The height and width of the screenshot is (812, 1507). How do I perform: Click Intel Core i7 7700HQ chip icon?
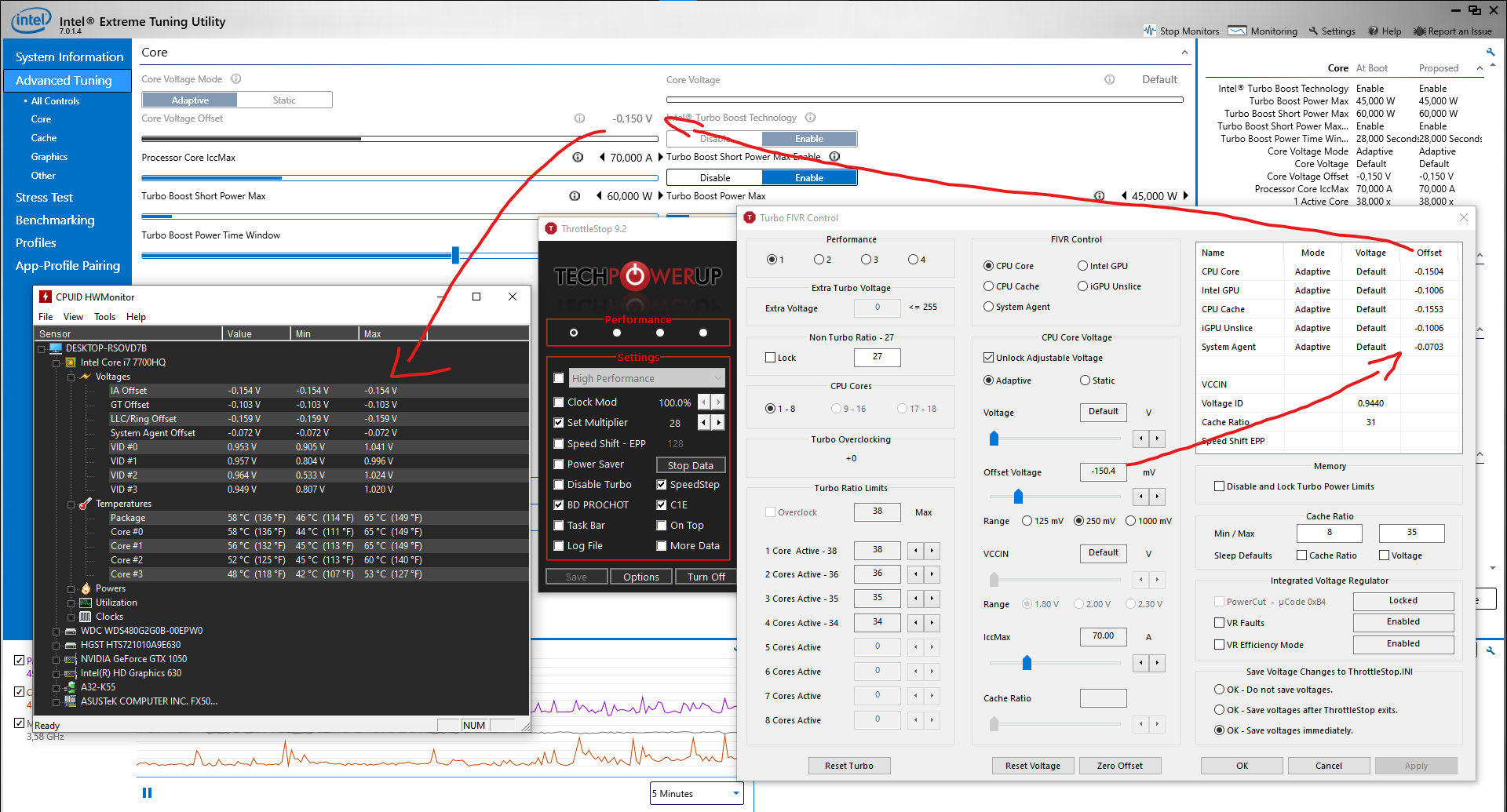coord(71,362)
